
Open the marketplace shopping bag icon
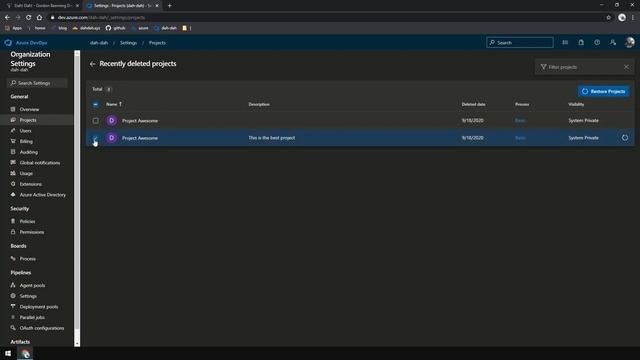pyautogui.click(x=581, y=42)
